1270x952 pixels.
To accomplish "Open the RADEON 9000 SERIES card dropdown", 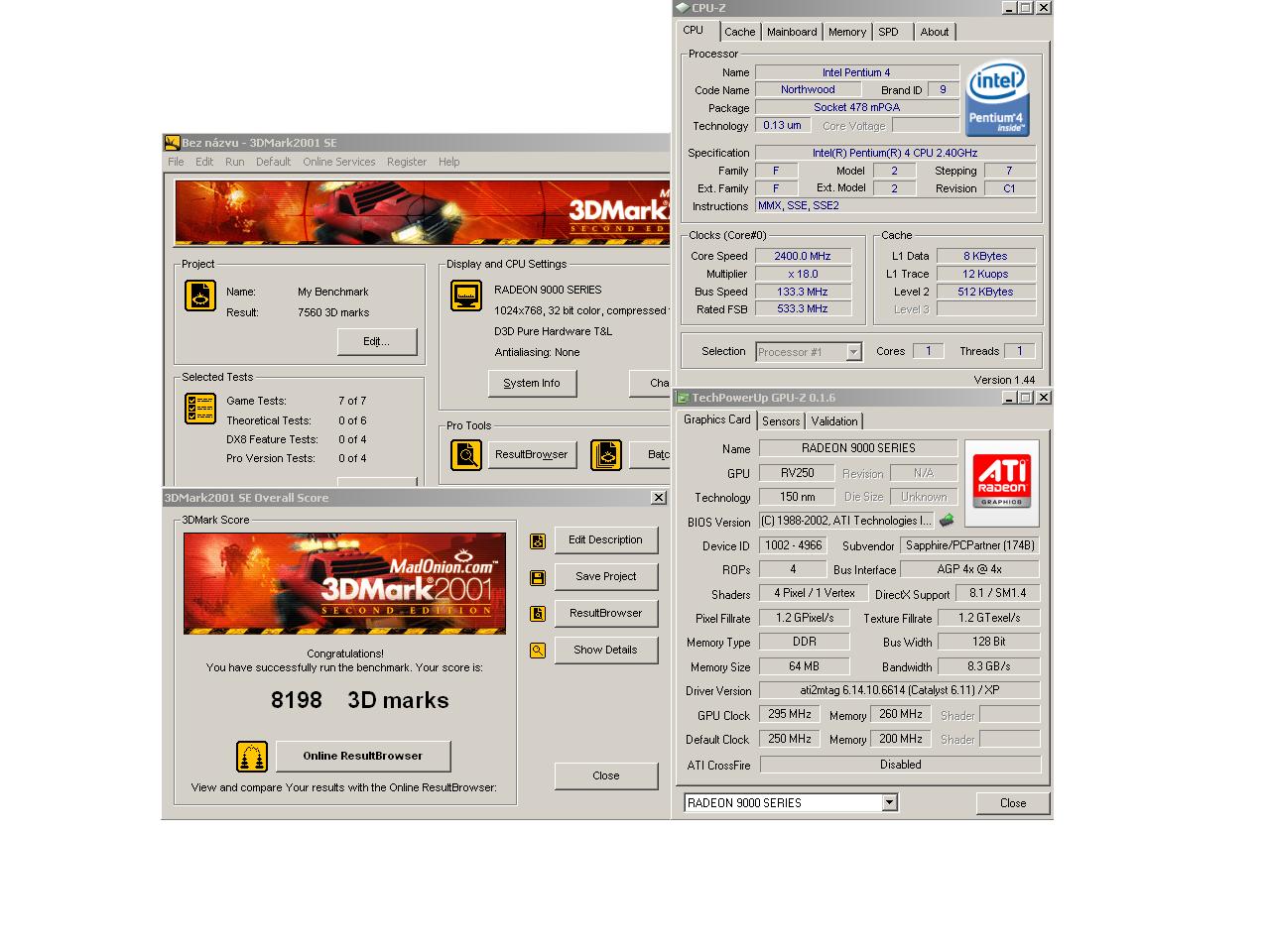I will pos(889,803).
